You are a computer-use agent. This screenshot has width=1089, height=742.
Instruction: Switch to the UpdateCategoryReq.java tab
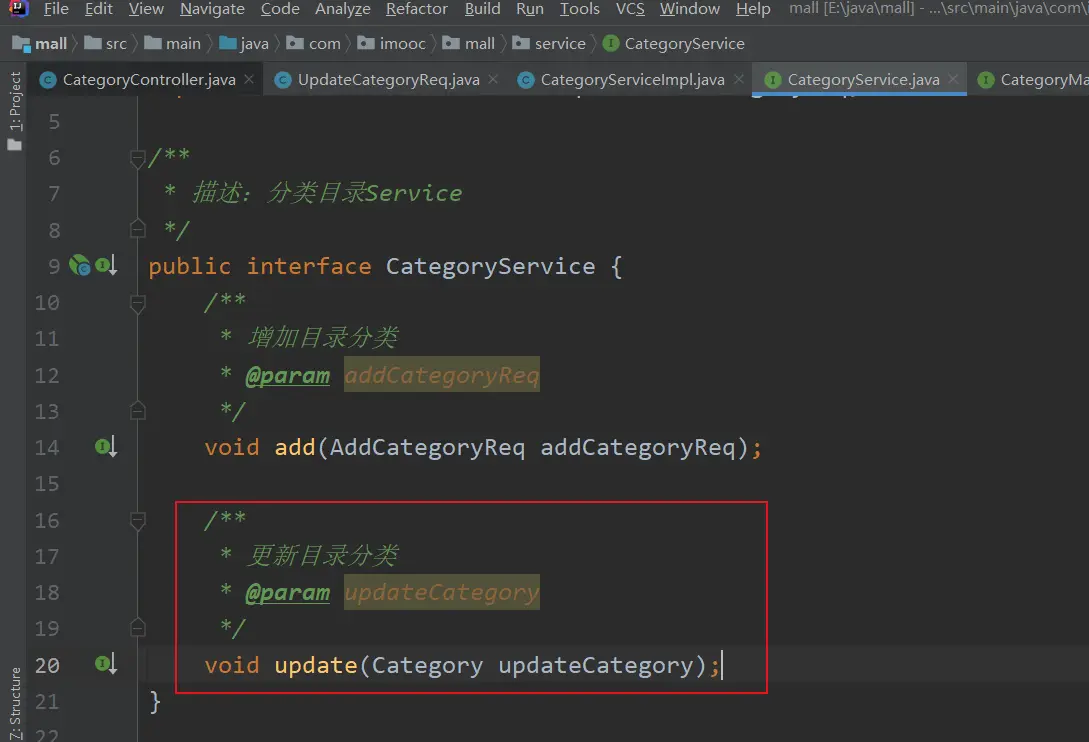(x=388, y=80)
